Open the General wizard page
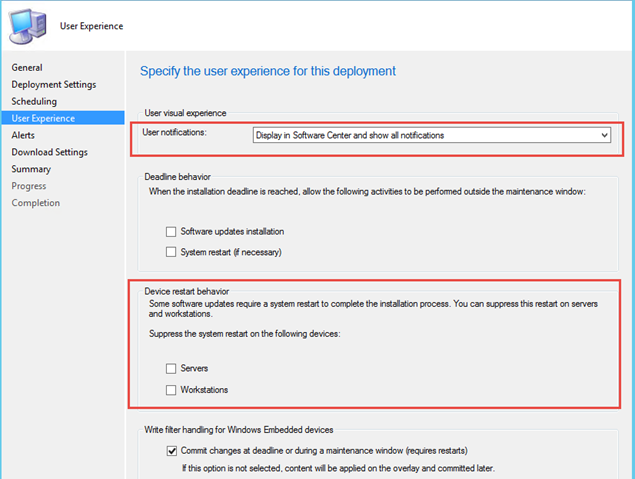The image size is (635, 479). coord(27,68)
